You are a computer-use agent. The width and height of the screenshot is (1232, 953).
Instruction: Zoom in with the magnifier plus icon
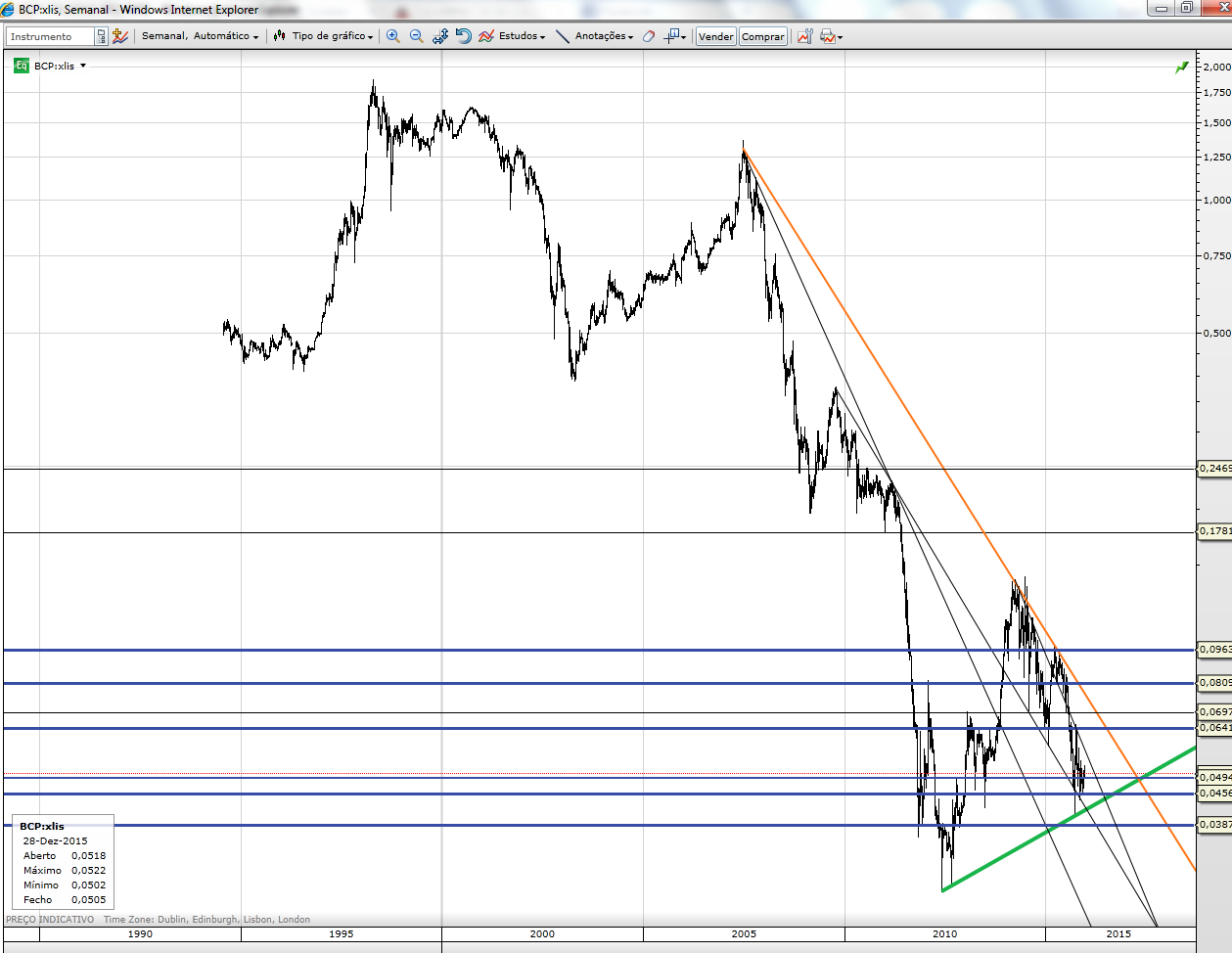(x=393, y=36)
